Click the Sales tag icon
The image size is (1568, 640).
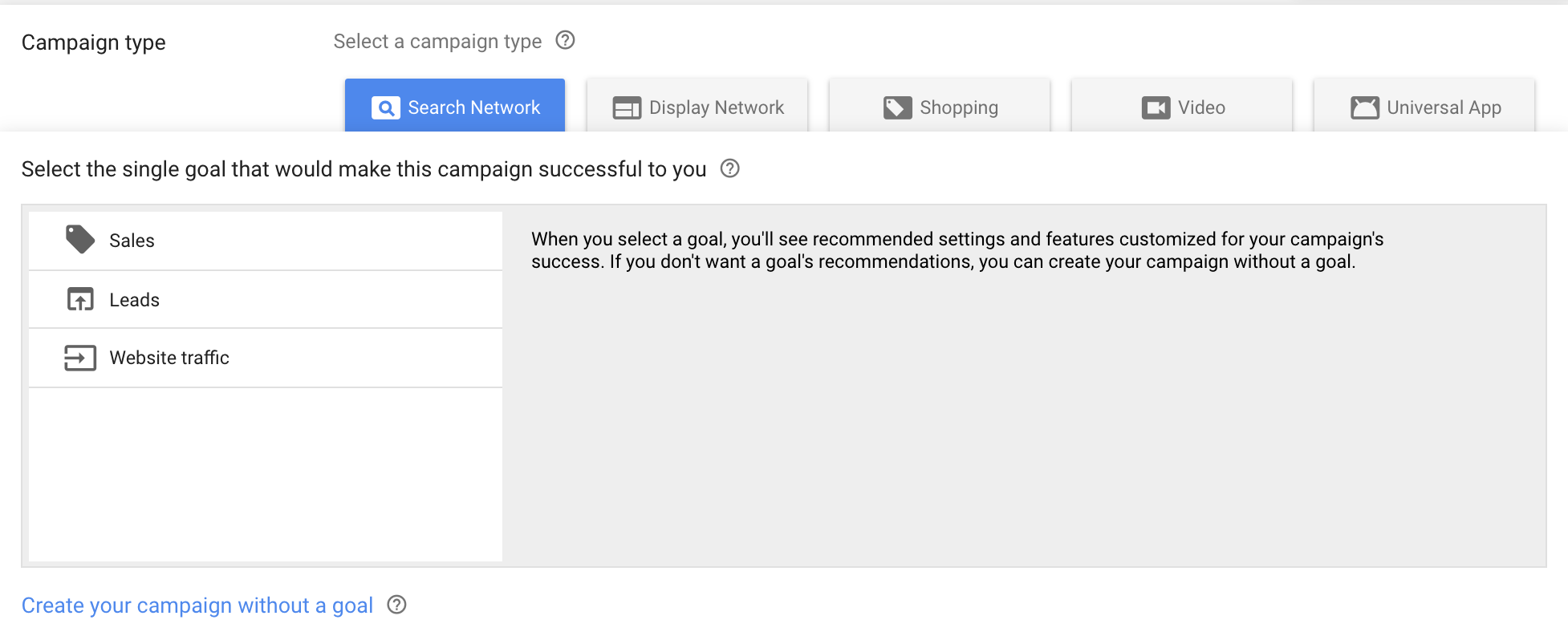coord(80,240)
